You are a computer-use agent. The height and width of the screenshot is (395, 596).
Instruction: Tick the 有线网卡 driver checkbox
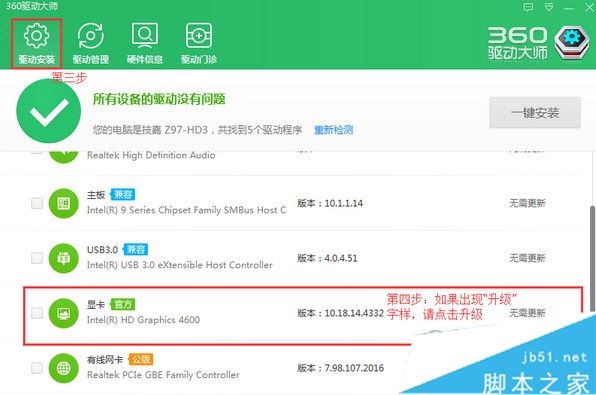(37, 368)
